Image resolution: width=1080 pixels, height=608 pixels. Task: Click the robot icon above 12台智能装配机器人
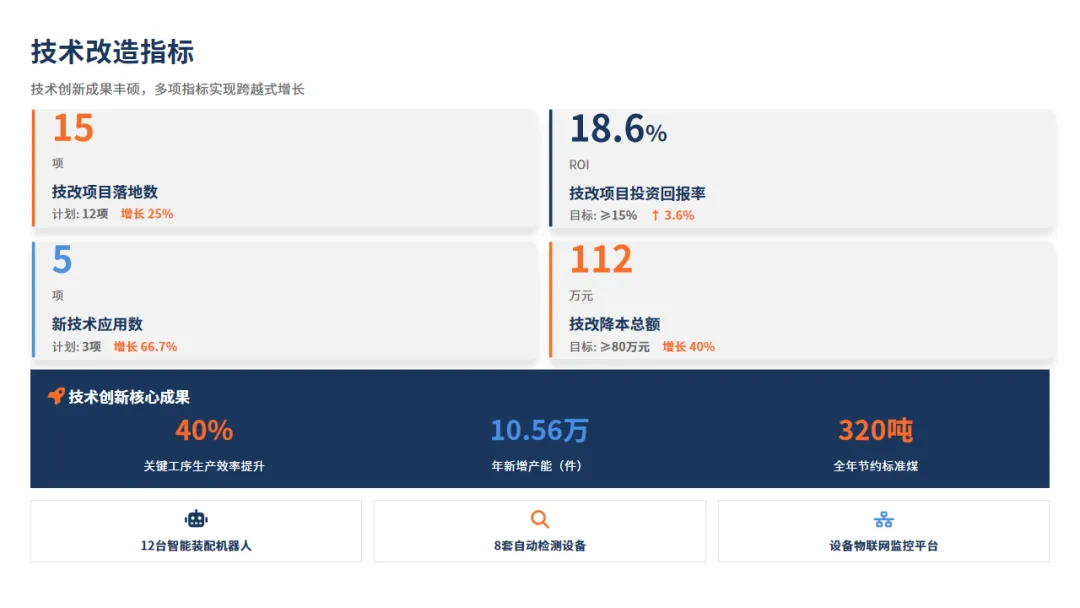196,518
